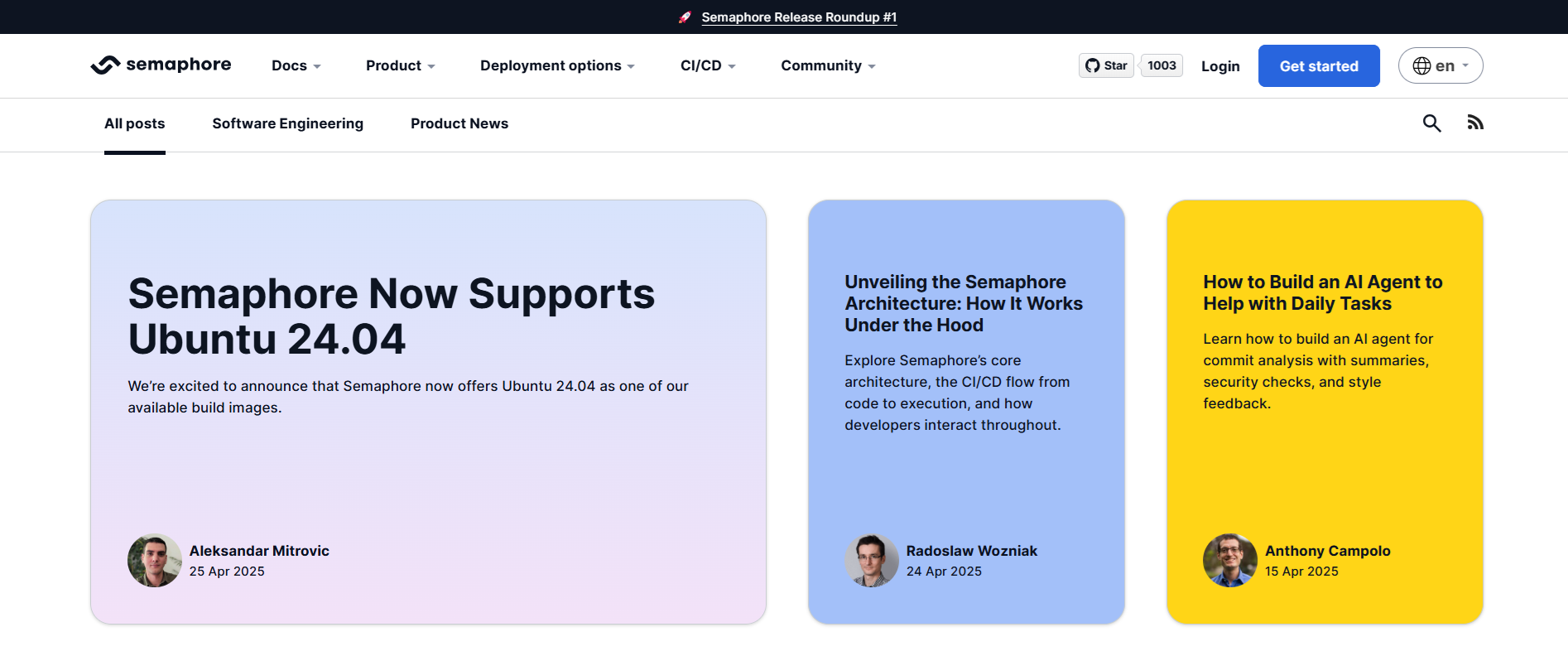1568x656 pixels.
Task: Click the rocket icon in announcement bar
Action: 685,17
